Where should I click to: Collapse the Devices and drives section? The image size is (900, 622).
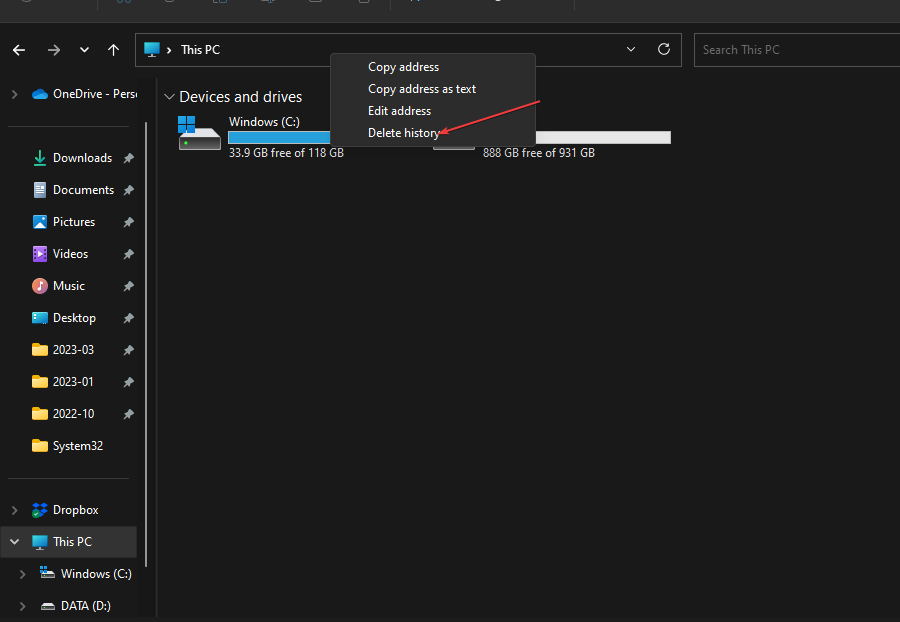pyautogui.click(x=169, y=97)
